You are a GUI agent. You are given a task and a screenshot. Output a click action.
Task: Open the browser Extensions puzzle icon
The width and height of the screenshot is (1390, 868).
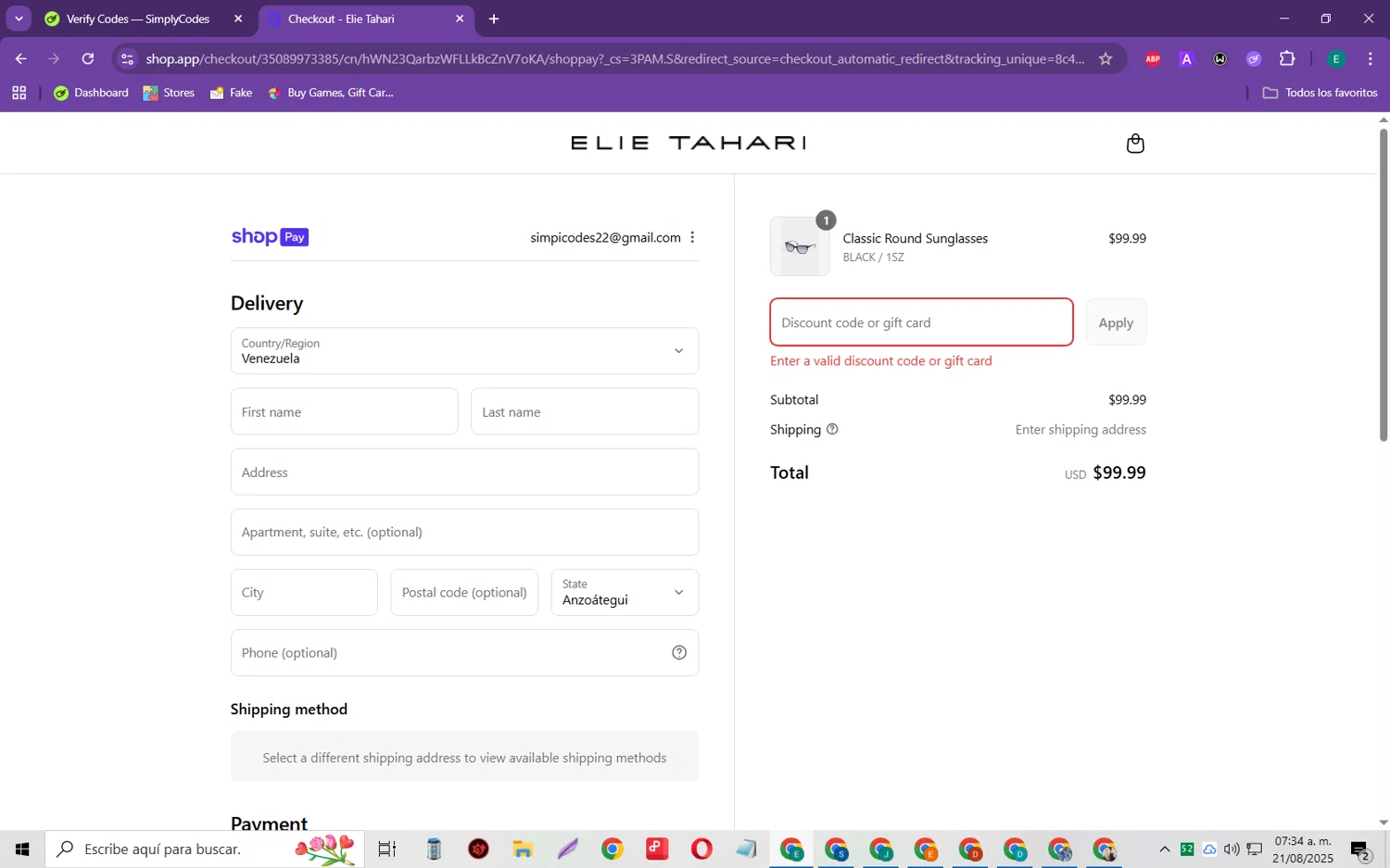coord(1287,58)
